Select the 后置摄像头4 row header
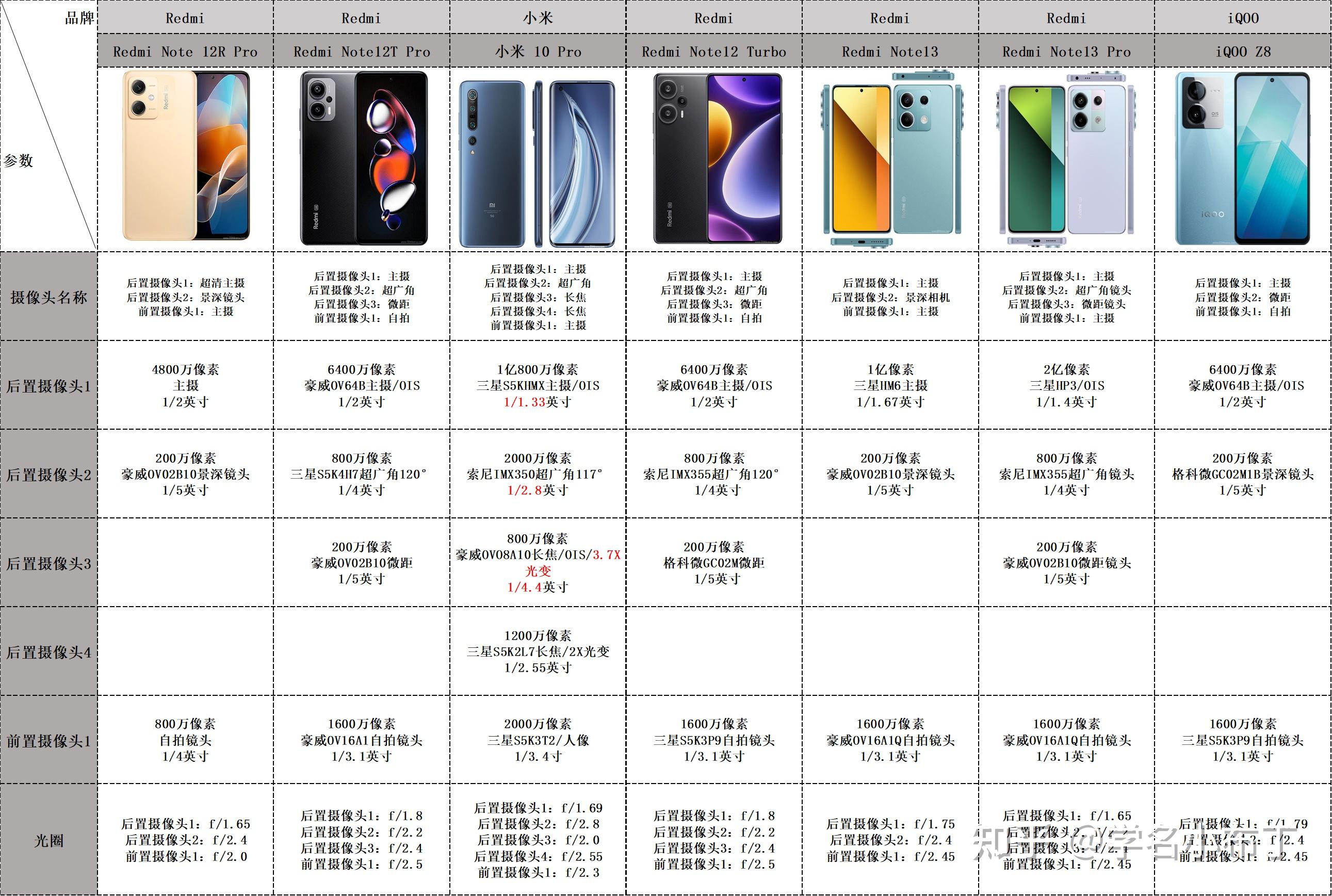Image resolution: width=1332 pixels, height=896 pixels. pos(48,651)
